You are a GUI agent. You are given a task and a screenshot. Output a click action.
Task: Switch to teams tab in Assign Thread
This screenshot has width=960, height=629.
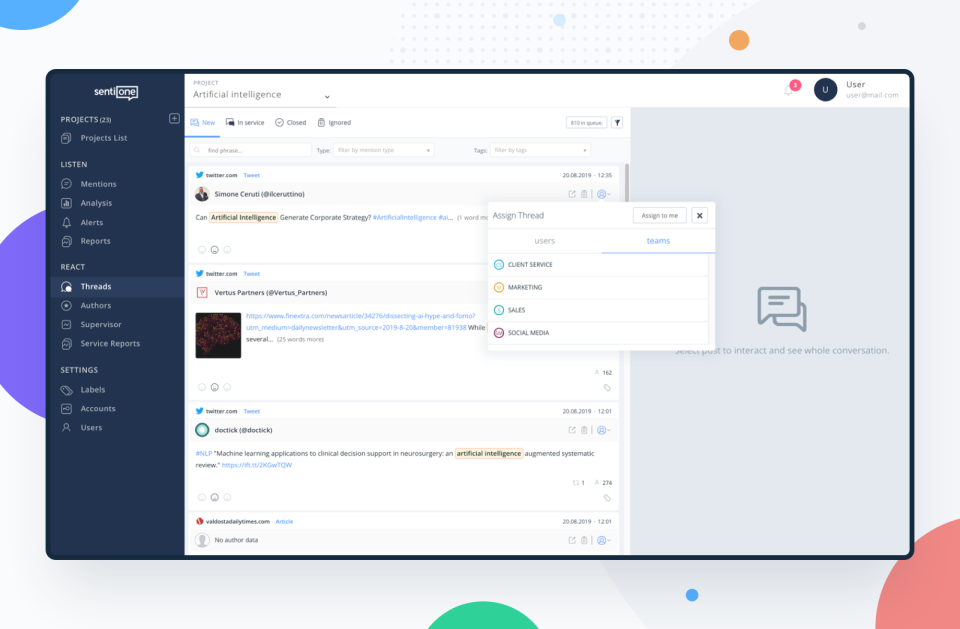658,241
